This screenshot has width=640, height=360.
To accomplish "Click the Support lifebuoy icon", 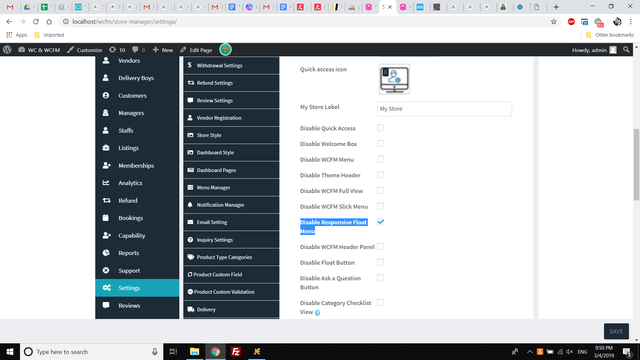I will [x=106, y=270].
